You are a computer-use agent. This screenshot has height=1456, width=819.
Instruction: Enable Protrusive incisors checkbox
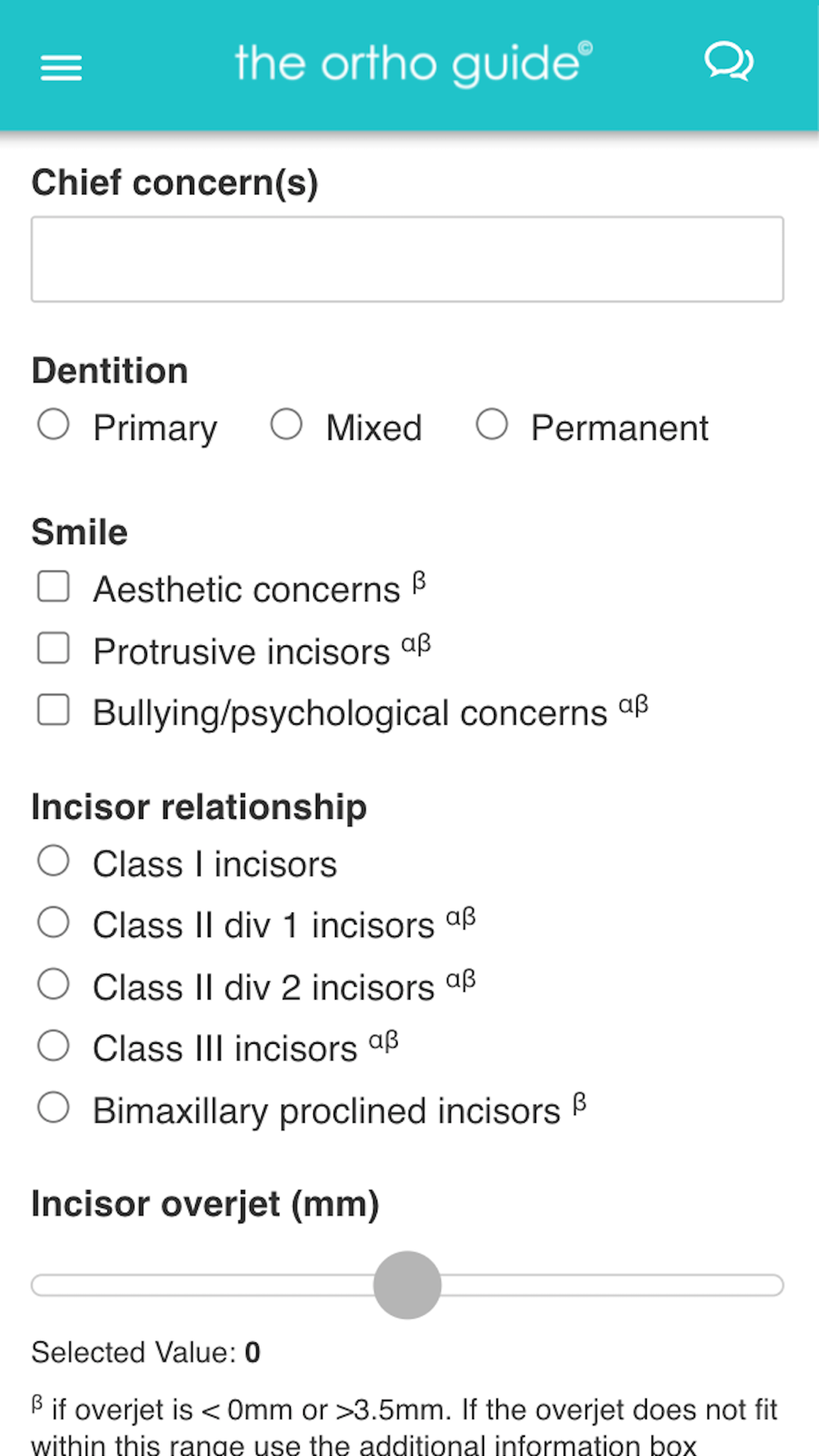pyautogui.click(x=53, y=649)
